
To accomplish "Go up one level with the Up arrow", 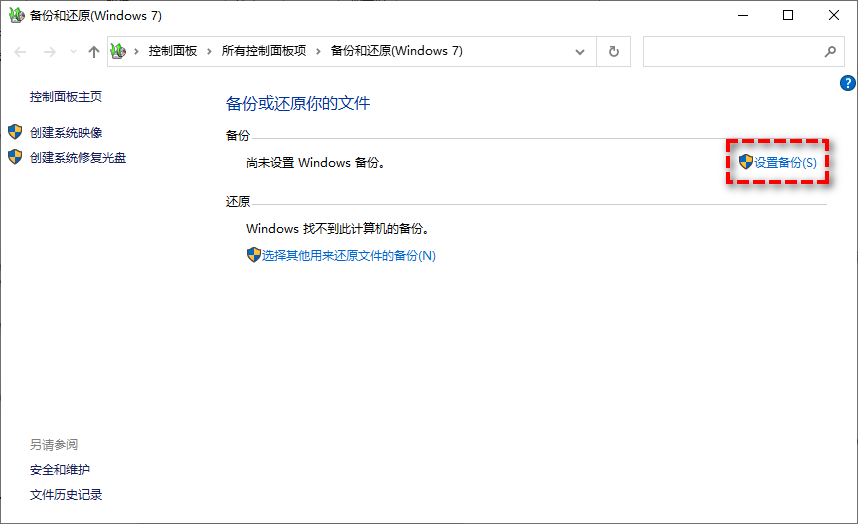I will (94, 52).
